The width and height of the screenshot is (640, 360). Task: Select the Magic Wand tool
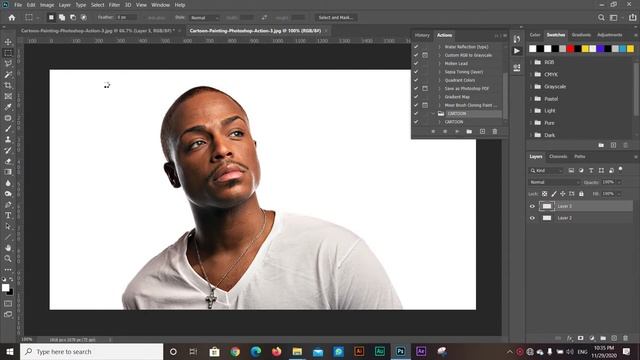pyautogui.click(x=8, y=75)
